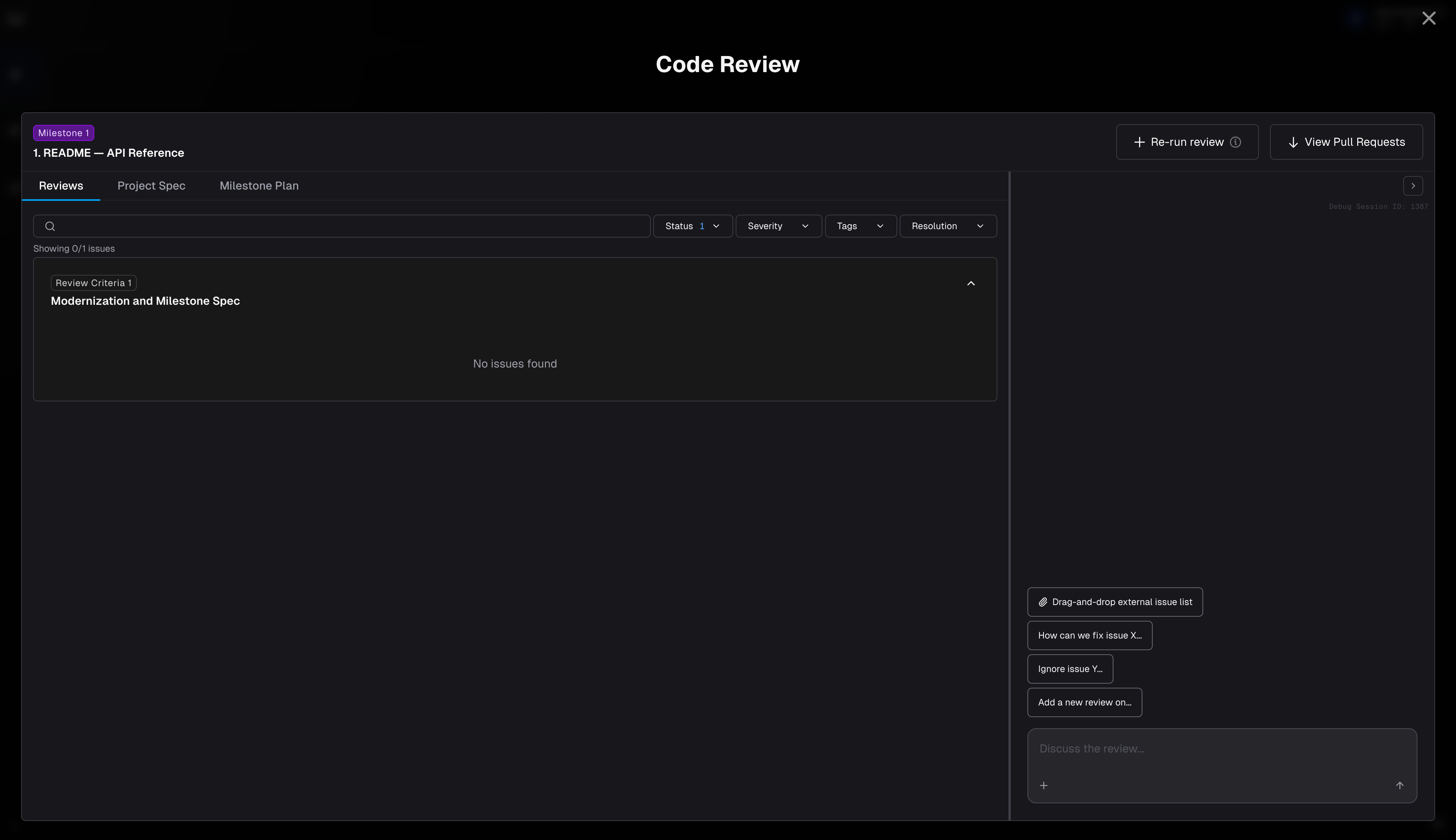Click the No issues found message

coord(515,364)
